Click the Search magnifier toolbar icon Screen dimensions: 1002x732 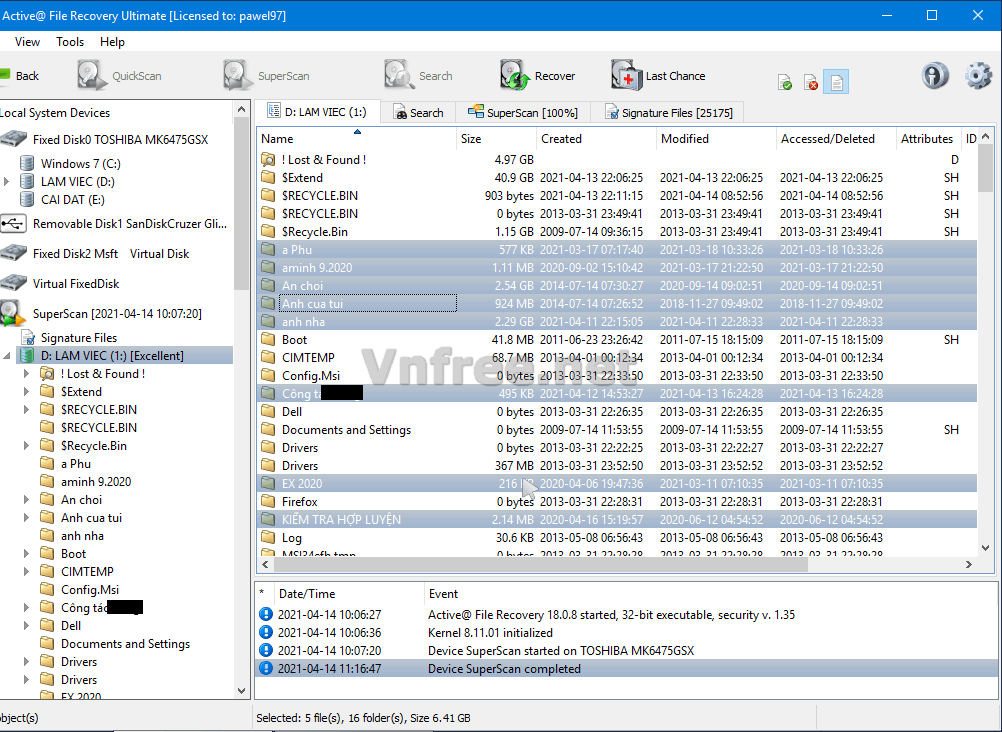tap(399, 76)
